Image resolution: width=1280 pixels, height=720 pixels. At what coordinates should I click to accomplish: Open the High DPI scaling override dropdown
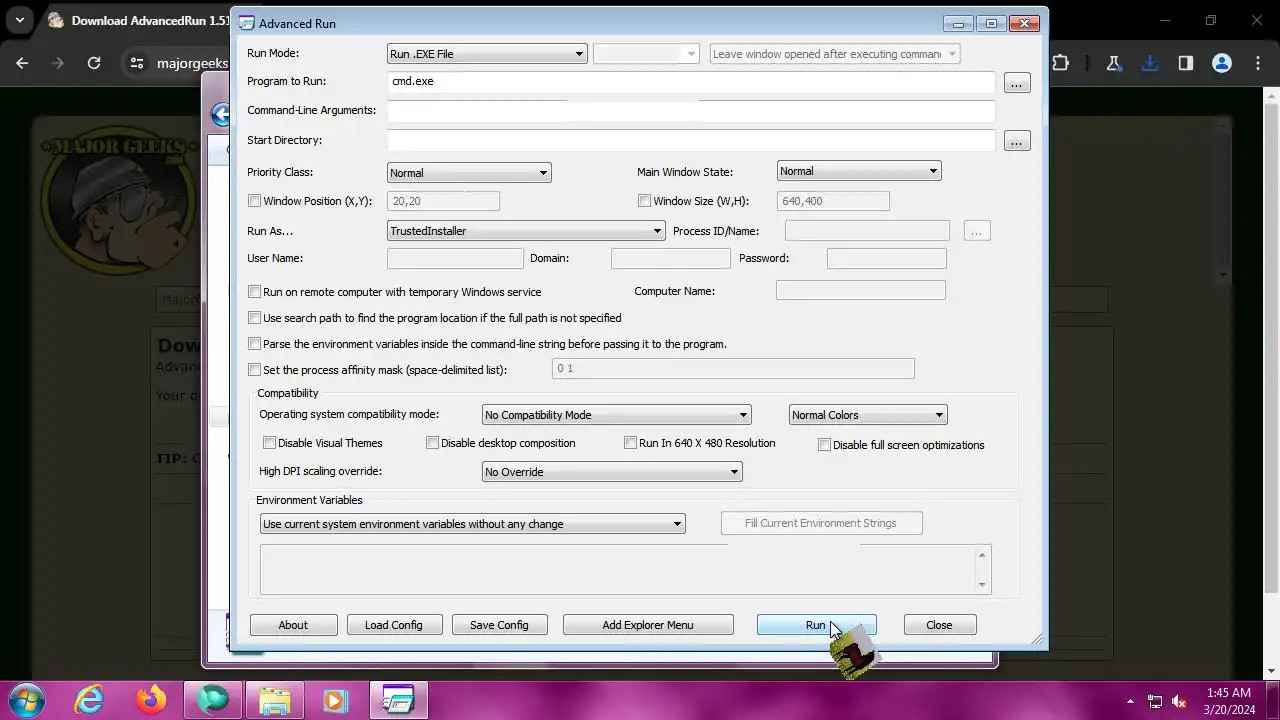(612, 472)
